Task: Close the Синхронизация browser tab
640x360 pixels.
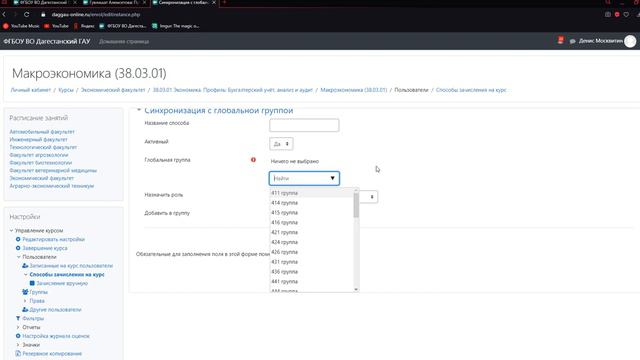Action: 214,2
